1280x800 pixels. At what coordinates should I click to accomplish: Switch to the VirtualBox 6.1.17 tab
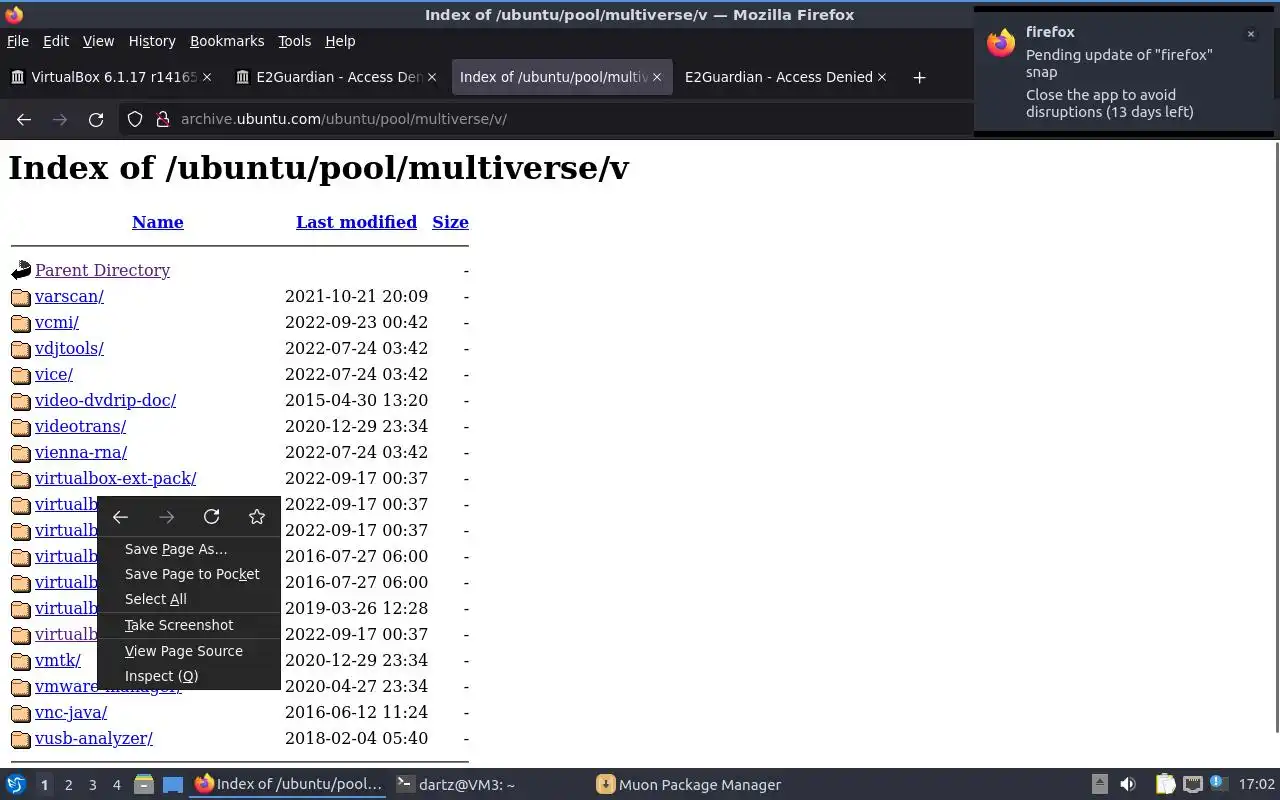pos(112,77)
